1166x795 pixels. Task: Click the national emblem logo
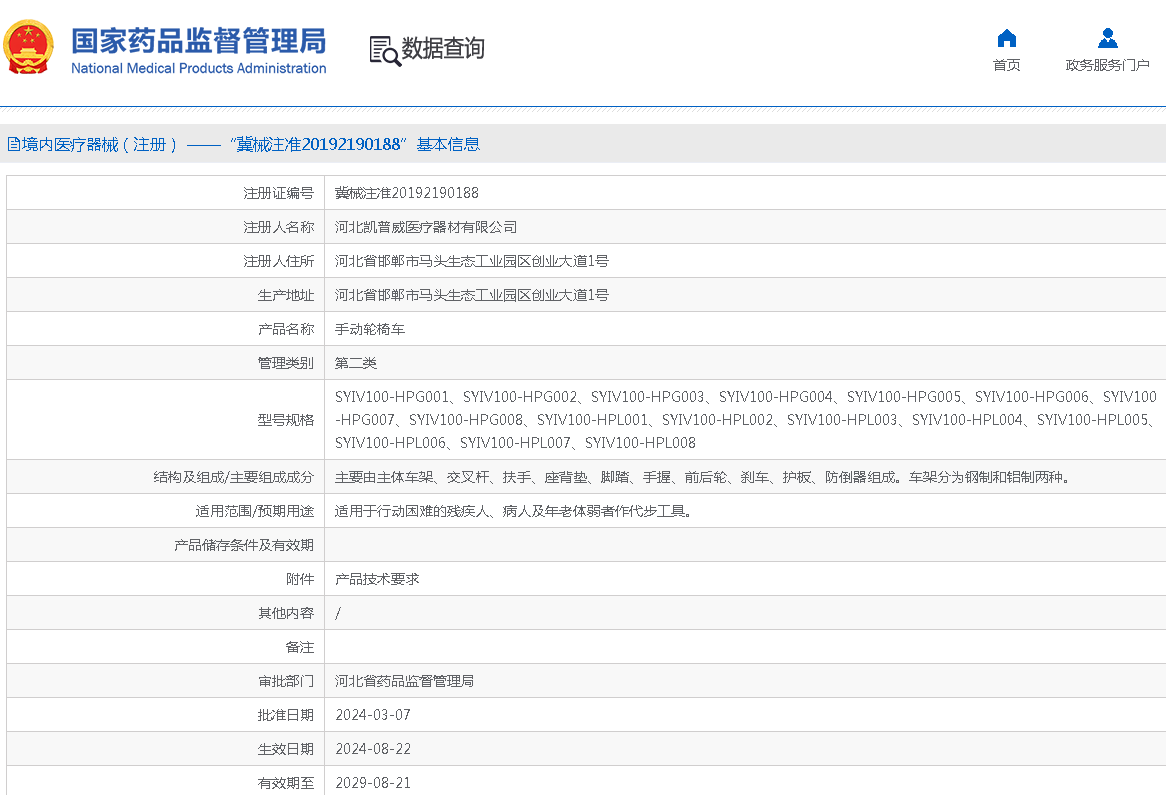click(29, 47)
